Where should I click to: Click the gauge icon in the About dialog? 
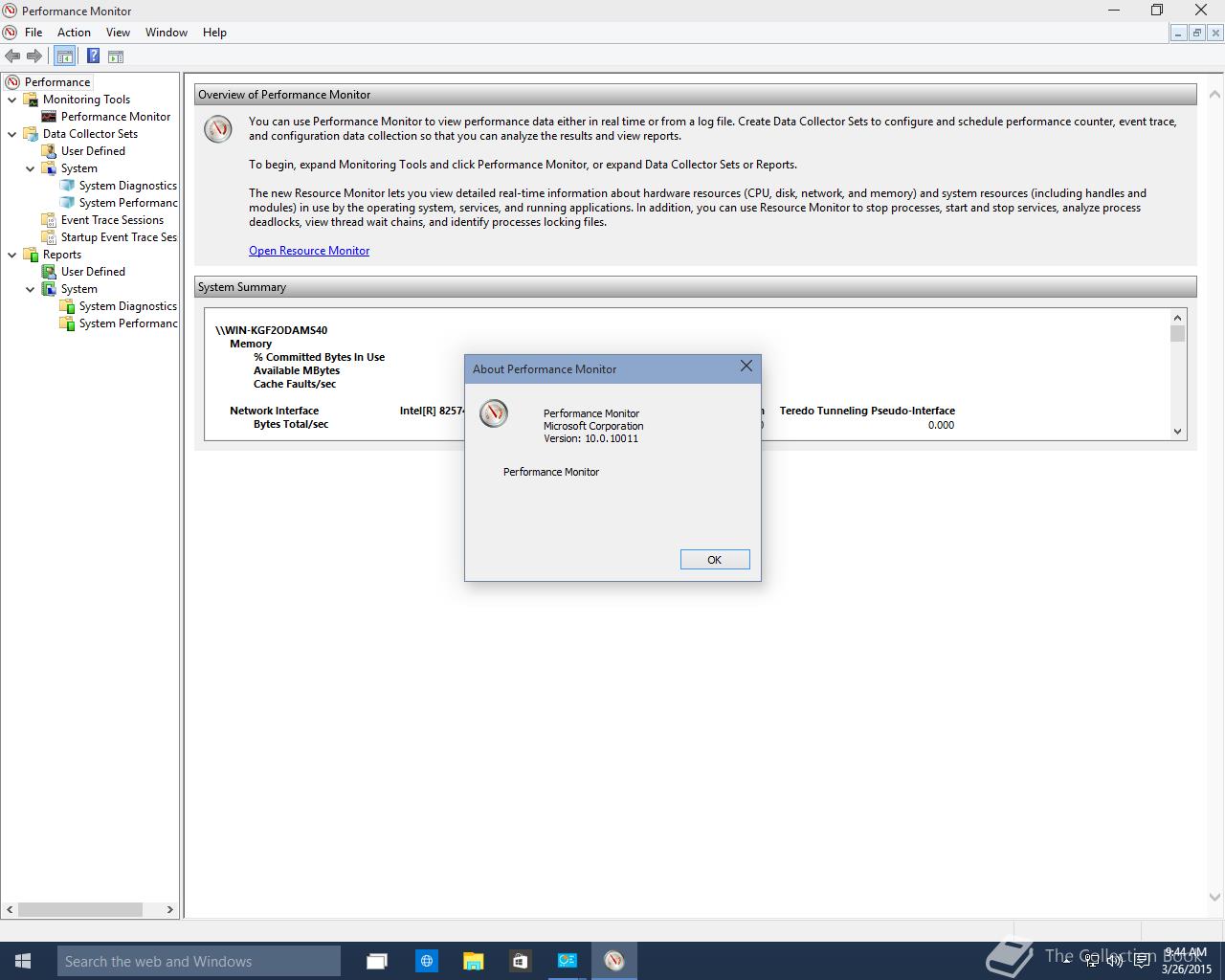click(494, 413)
